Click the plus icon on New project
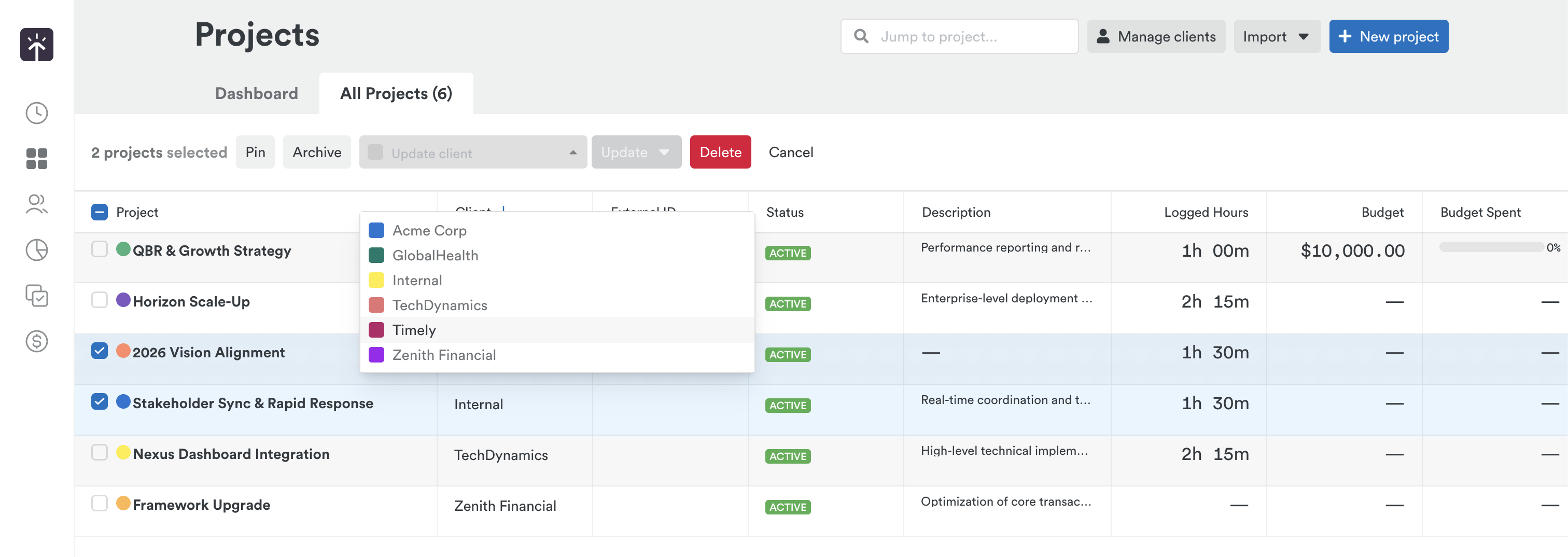This screenshot has height=557, width=1568. click(x=1345, y=36)
